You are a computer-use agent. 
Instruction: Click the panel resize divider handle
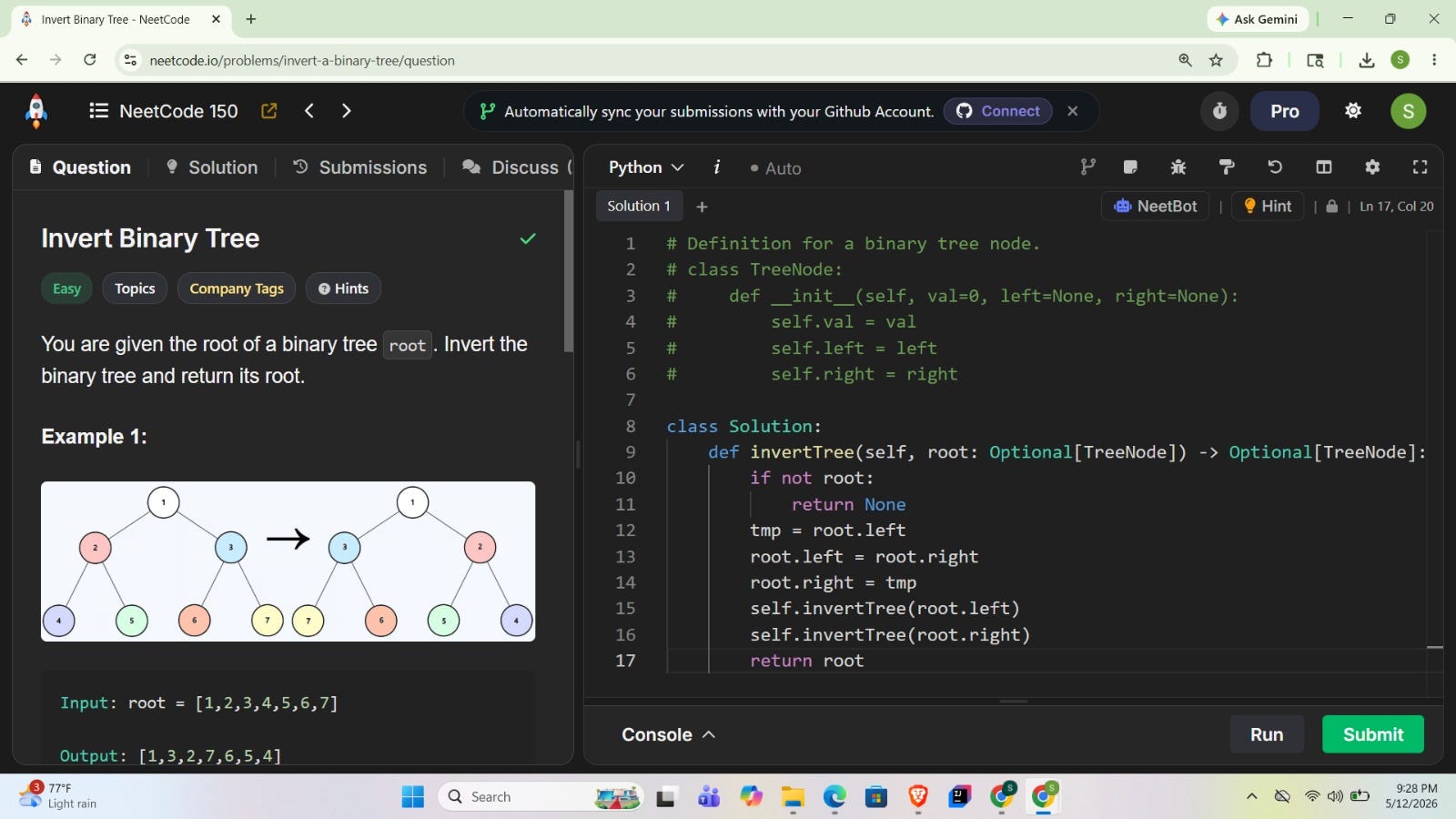[578, 455]
